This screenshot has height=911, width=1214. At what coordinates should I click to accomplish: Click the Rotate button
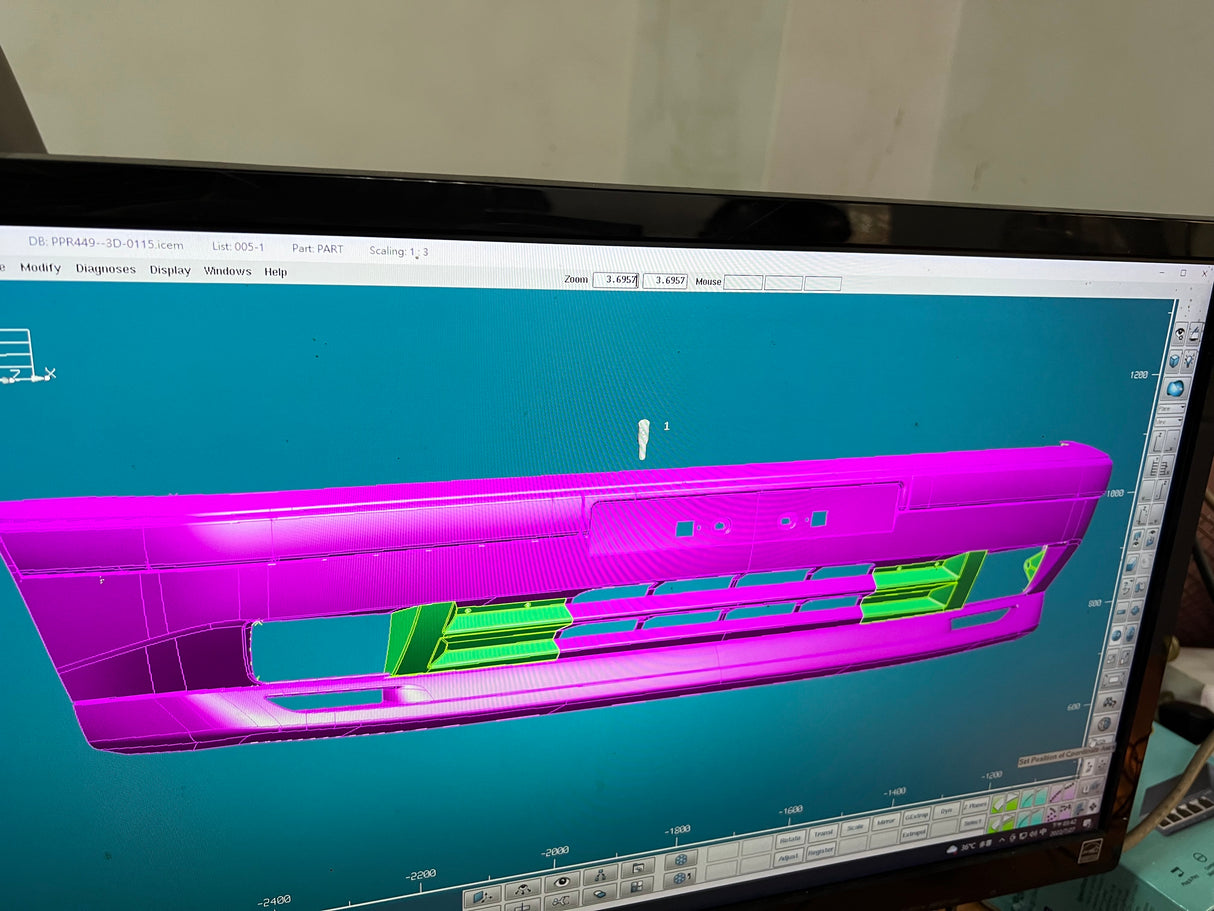coord(790,838)
